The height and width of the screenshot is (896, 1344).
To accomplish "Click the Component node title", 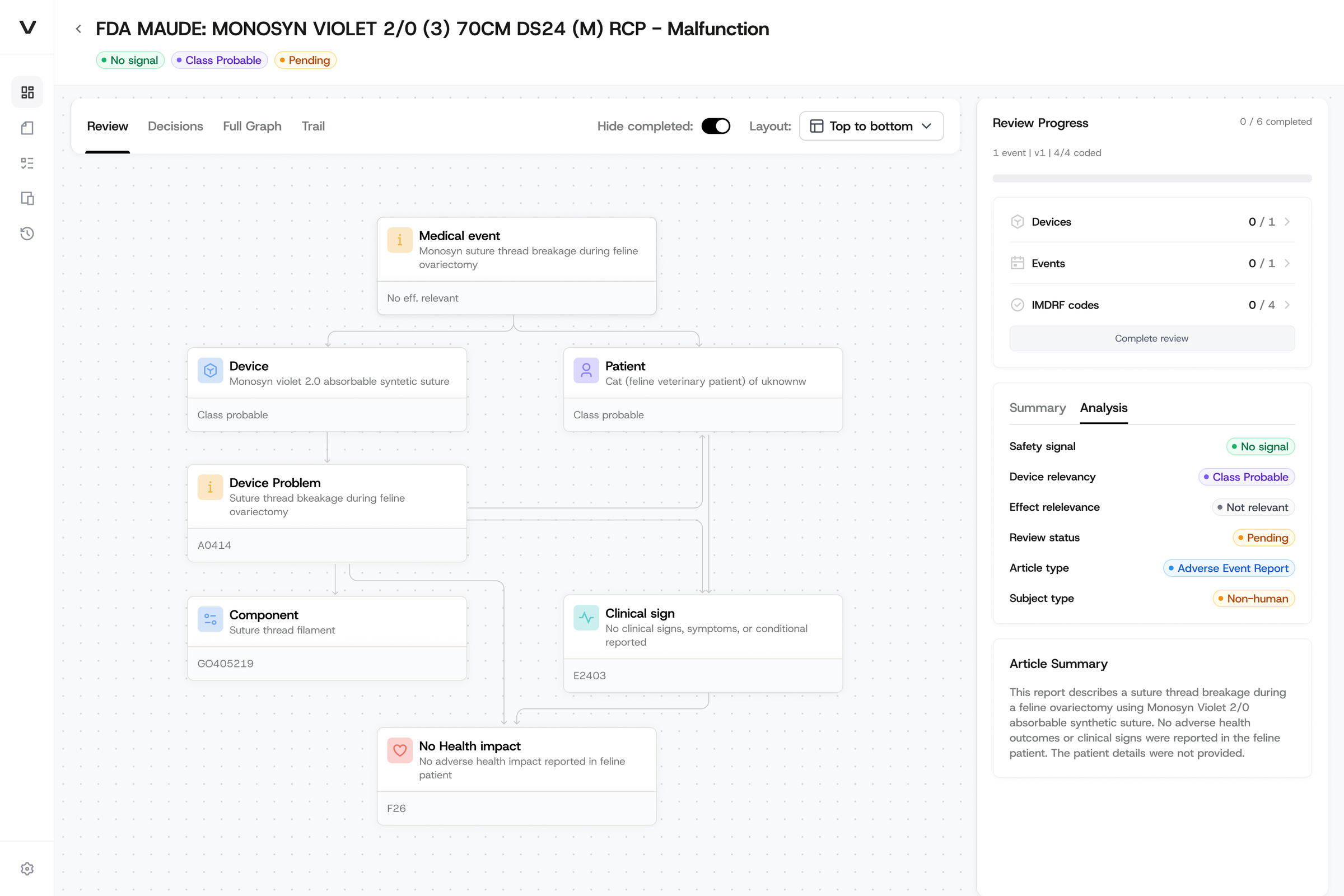I will 263,615.
